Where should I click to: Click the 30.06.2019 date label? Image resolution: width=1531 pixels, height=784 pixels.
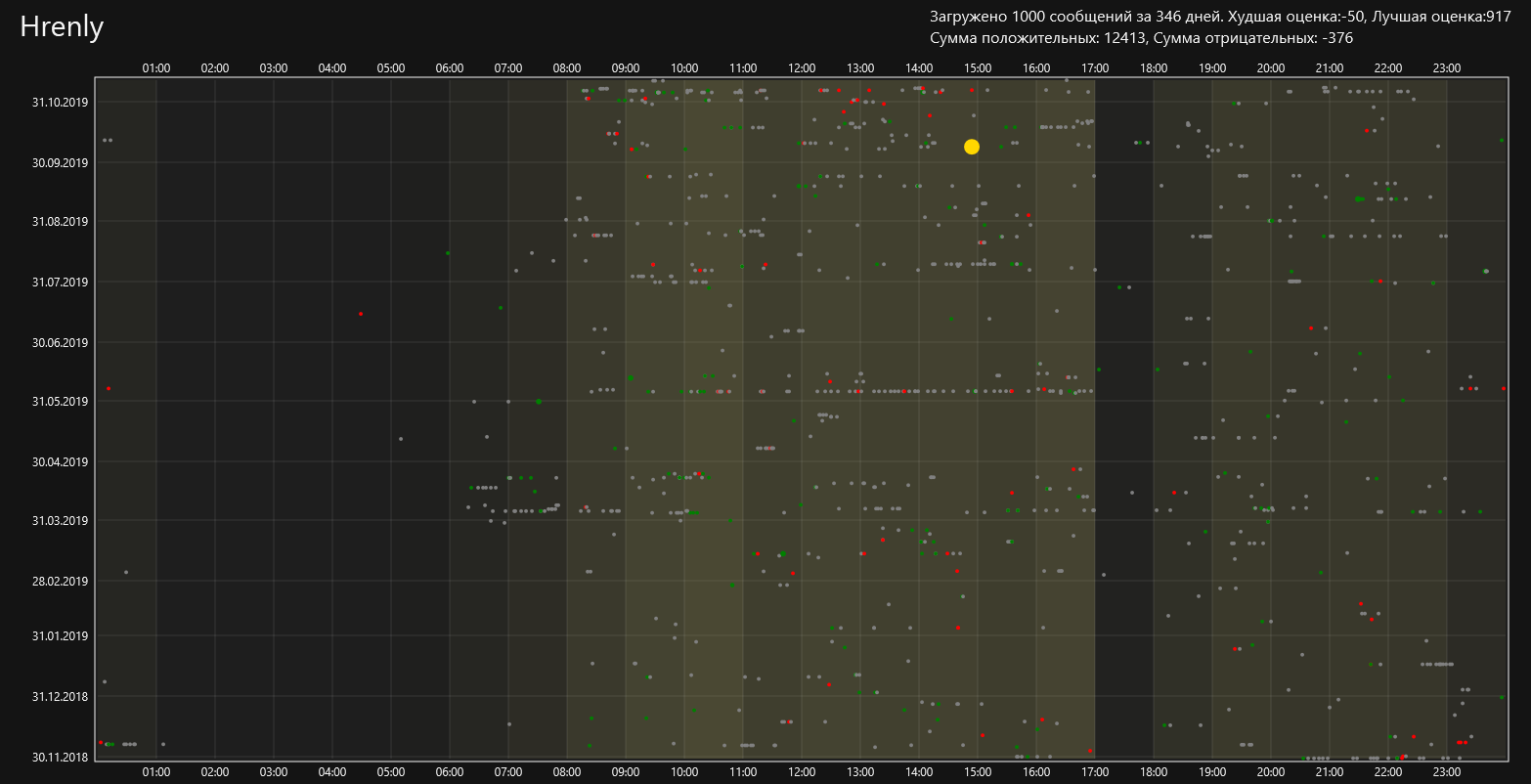click(x=61, y=342)
